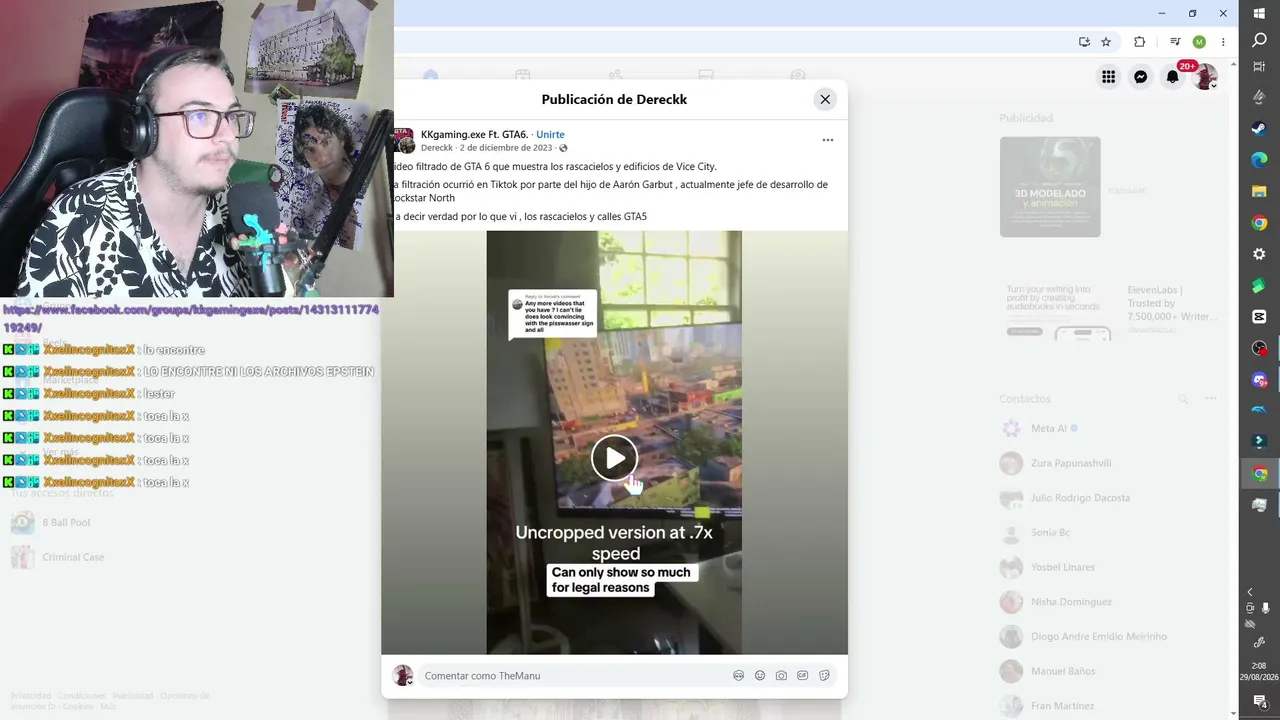Open Chrome profile M avatar

pos(1199,42)
